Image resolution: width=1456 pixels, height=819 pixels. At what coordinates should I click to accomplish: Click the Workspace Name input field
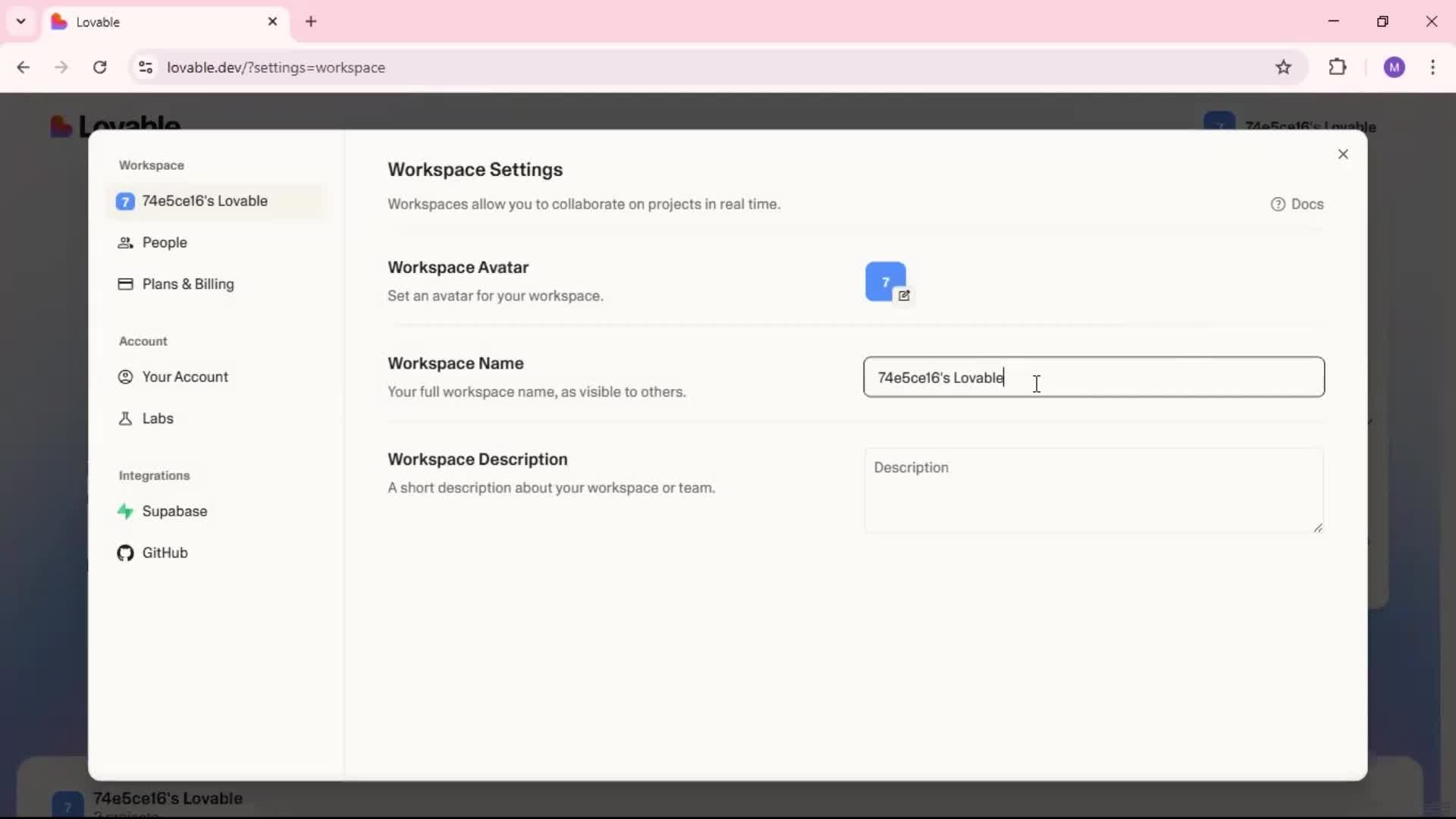click(1094, 377)
